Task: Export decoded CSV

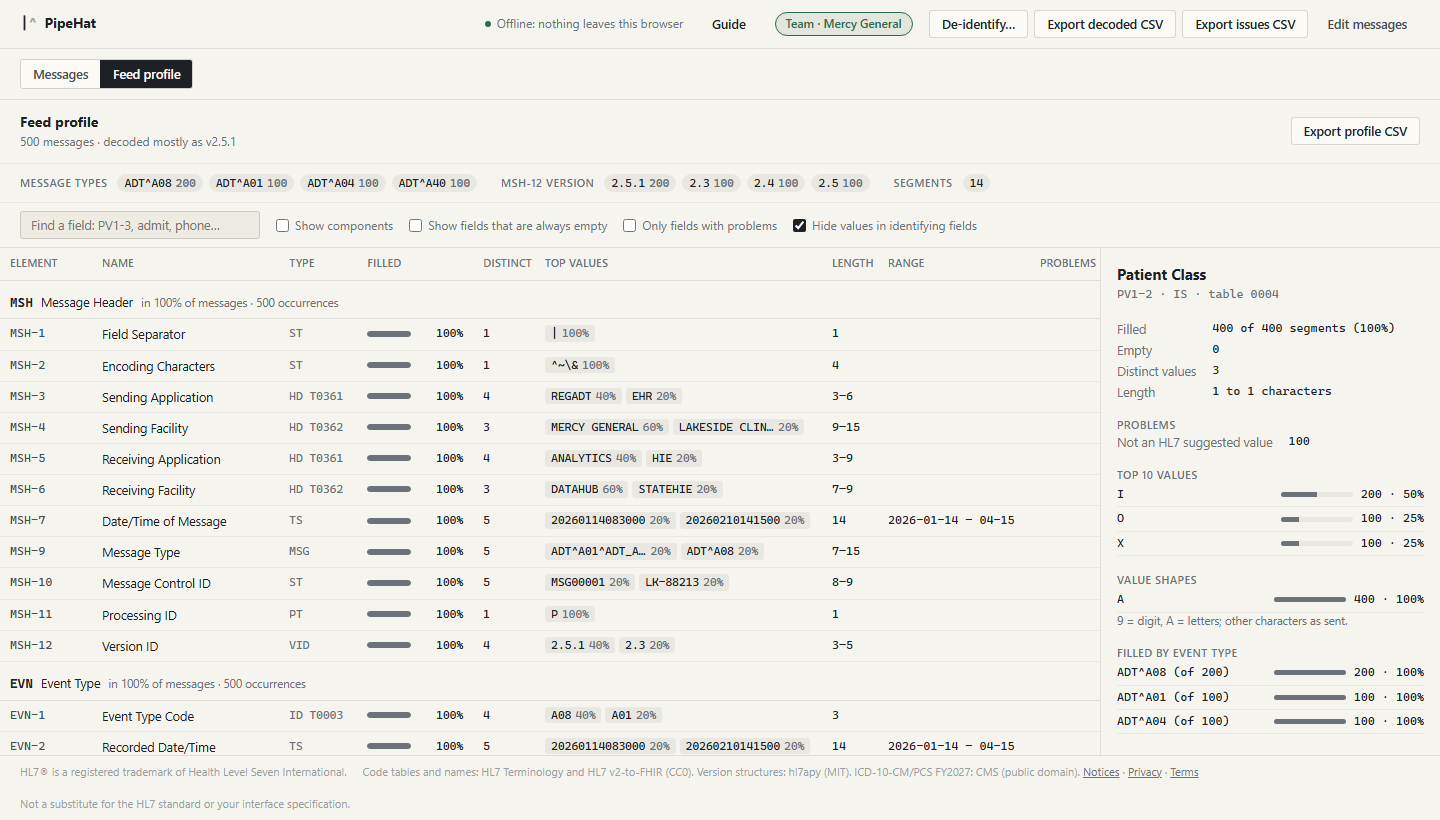Action: 1105,24
